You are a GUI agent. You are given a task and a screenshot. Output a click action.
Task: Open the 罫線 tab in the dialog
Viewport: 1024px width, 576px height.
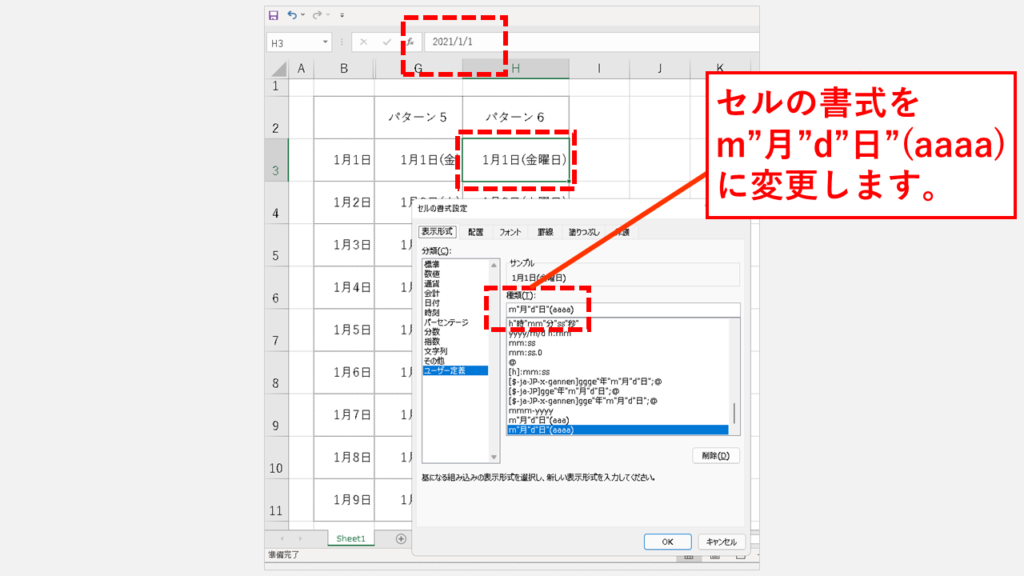545,232
